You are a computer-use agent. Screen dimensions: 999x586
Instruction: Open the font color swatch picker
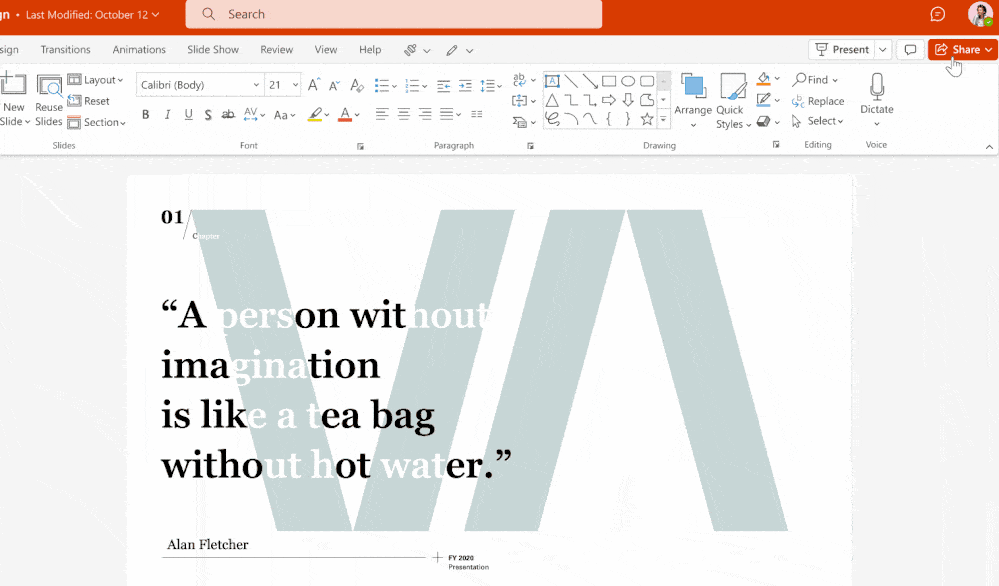(346, 115)
